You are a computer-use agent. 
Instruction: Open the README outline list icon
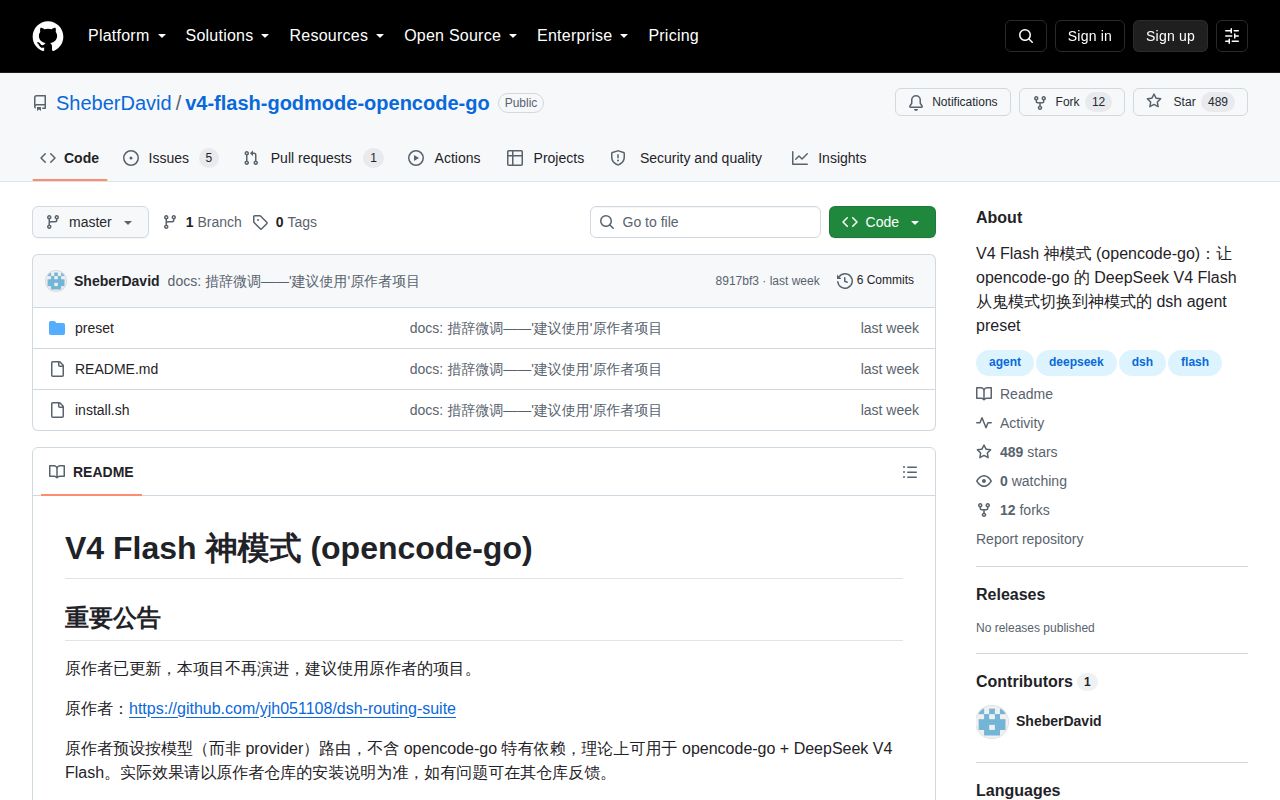click(910, 472)
